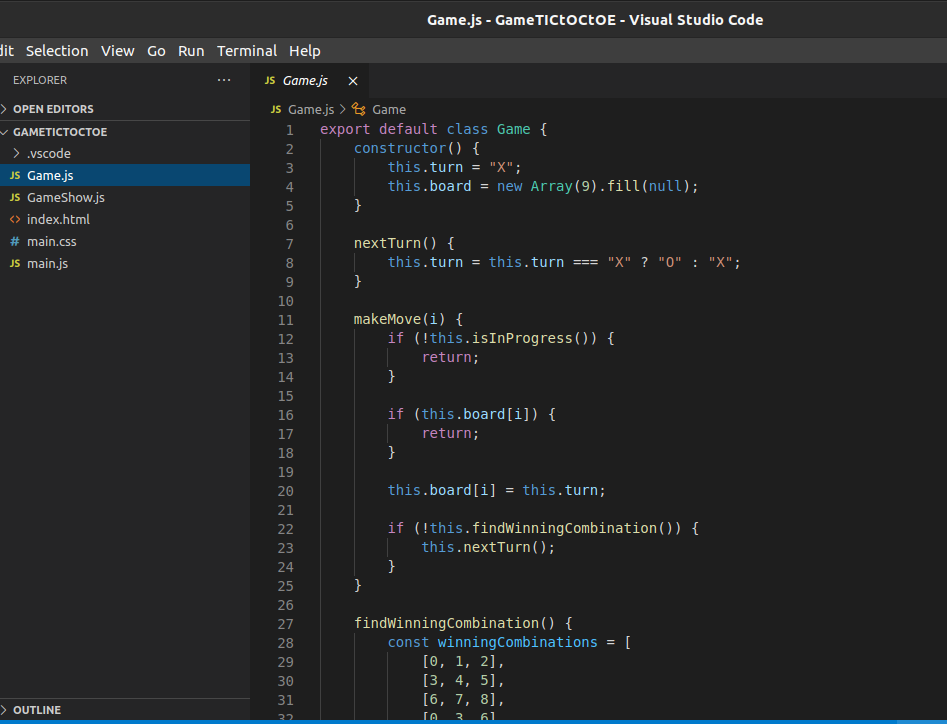The height and width of the screenshot is (724, 947).
Task: Open the View menu
Action: pyautogui.click(x=118, y=51)
